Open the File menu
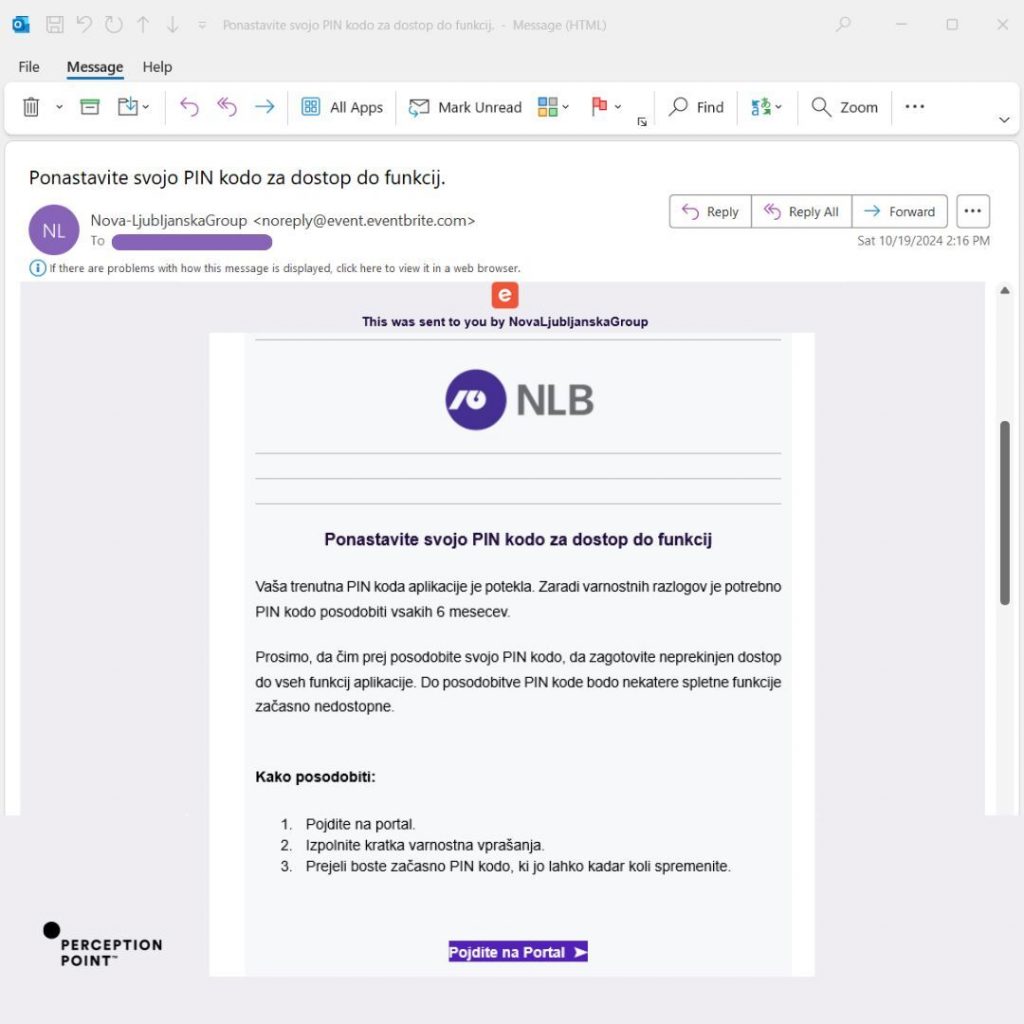The image size is (1024, 1024). [x=29, y=67]
